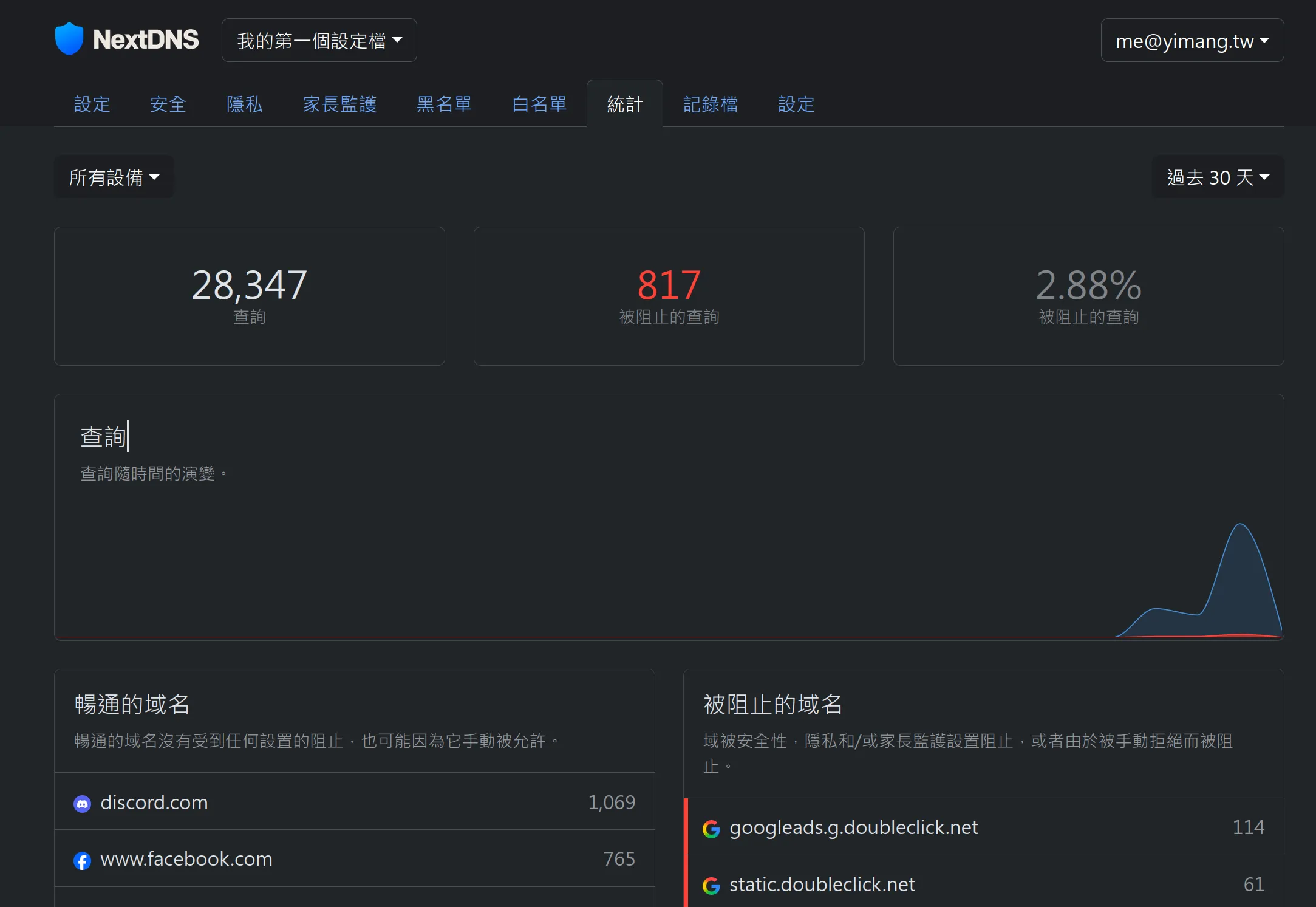The height and width of the screenshot is (907, 1316).
Task: Go to the 黑名單 tab
Action: 444,104
